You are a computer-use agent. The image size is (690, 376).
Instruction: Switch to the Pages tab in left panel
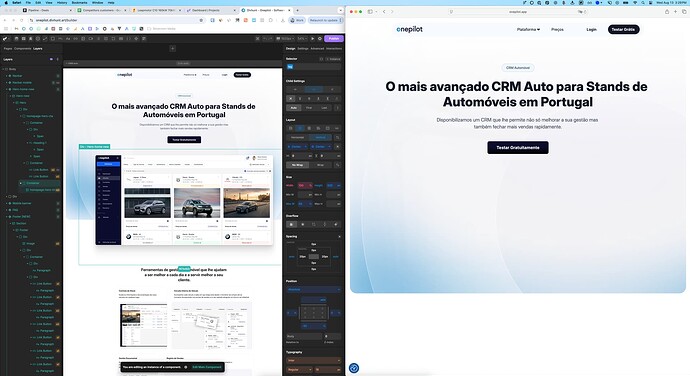tap(8, 48)
